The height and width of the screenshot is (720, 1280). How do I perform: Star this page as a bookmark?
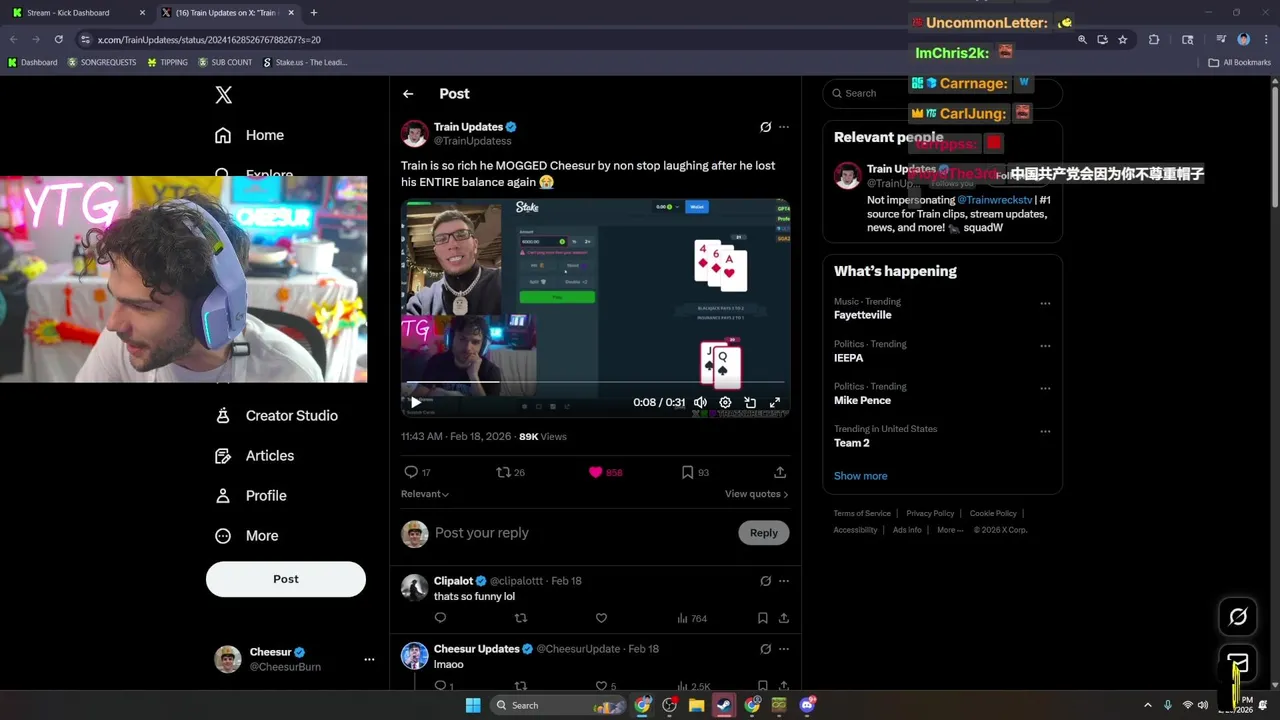(x=1123, y=40)
